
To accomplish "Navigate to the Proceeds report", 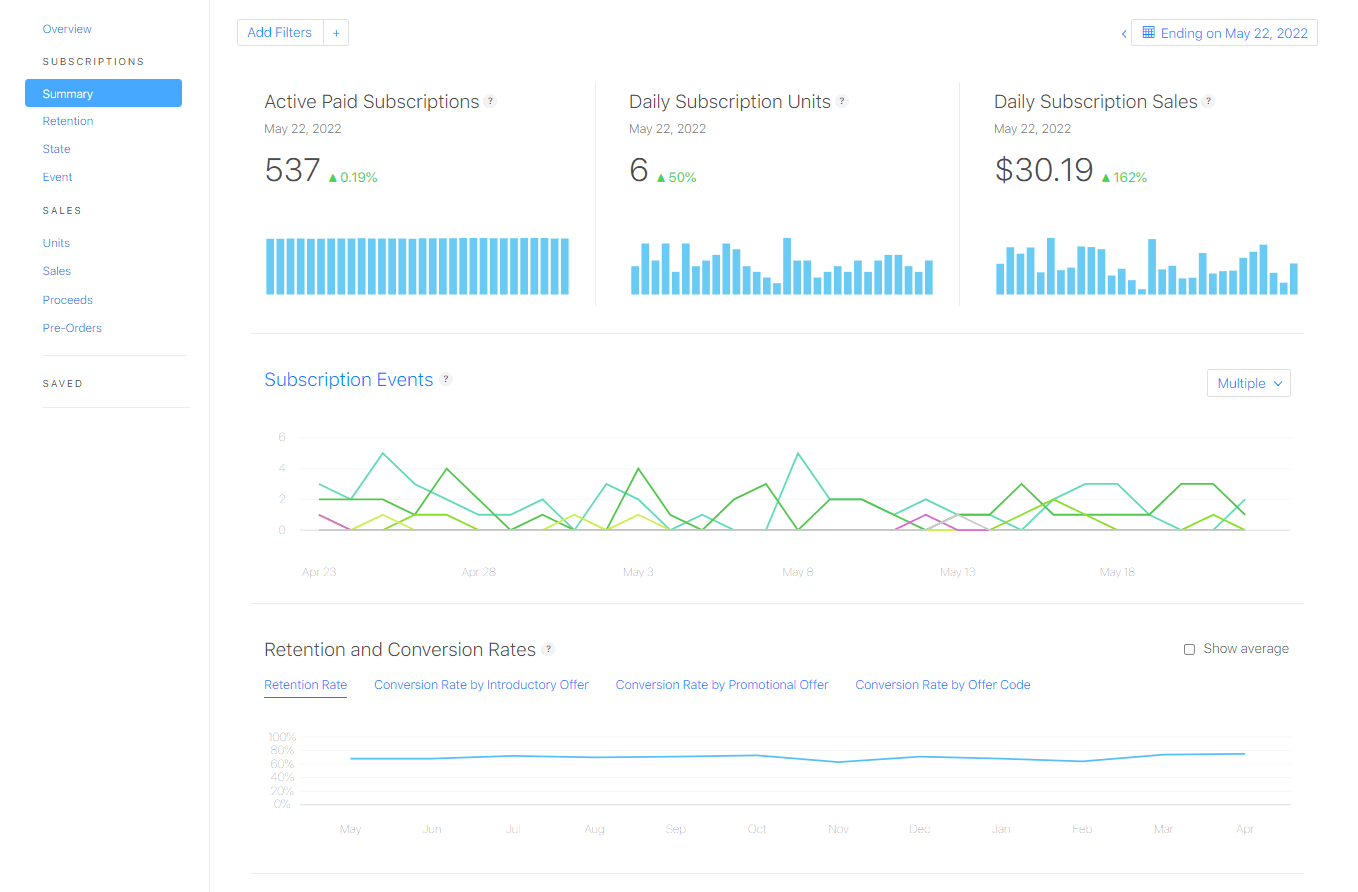I will pos(67,299).
